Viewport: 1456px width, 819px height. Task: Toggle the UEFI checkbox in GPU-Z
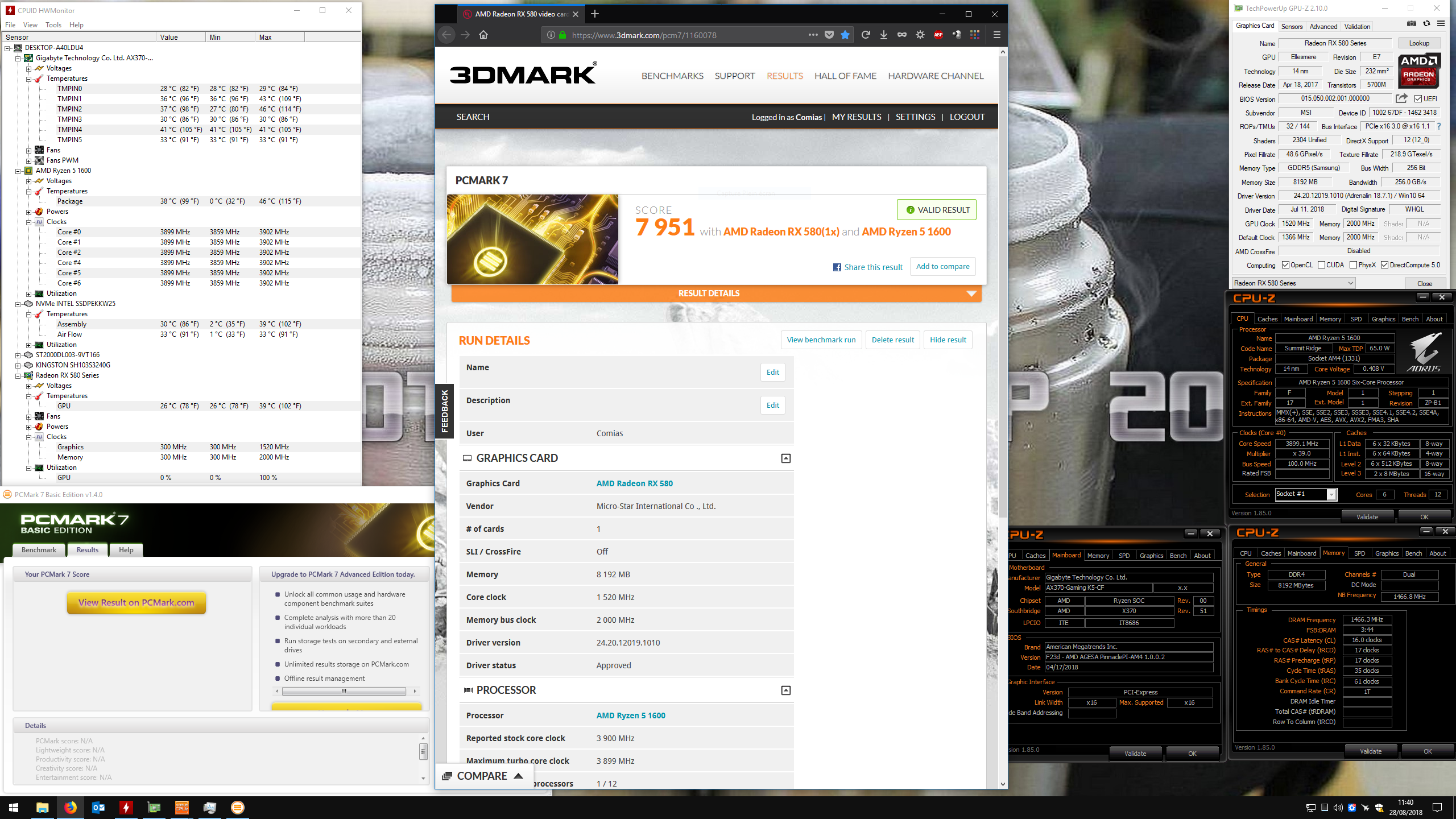point(1418,99)
